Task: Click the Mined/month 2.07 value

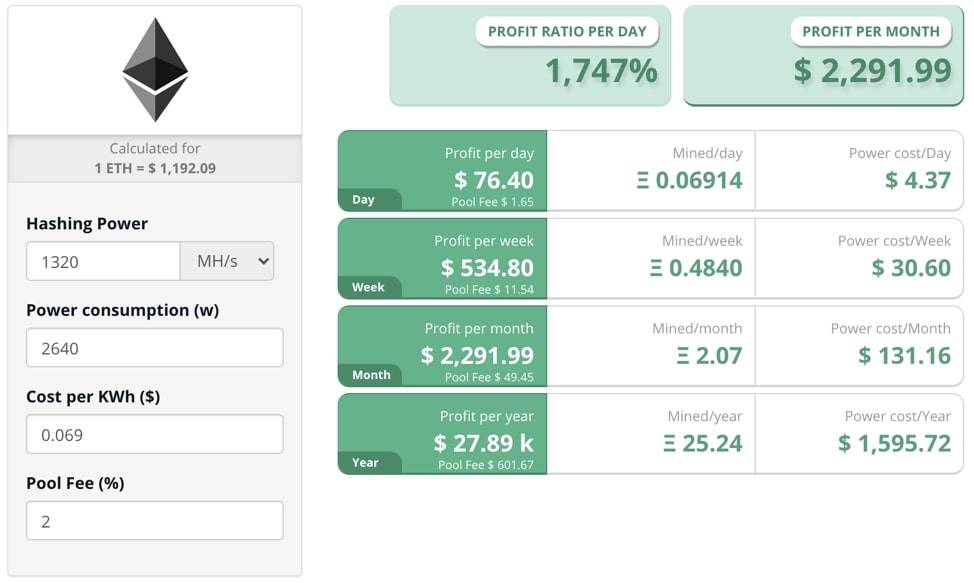Action: 709,356
